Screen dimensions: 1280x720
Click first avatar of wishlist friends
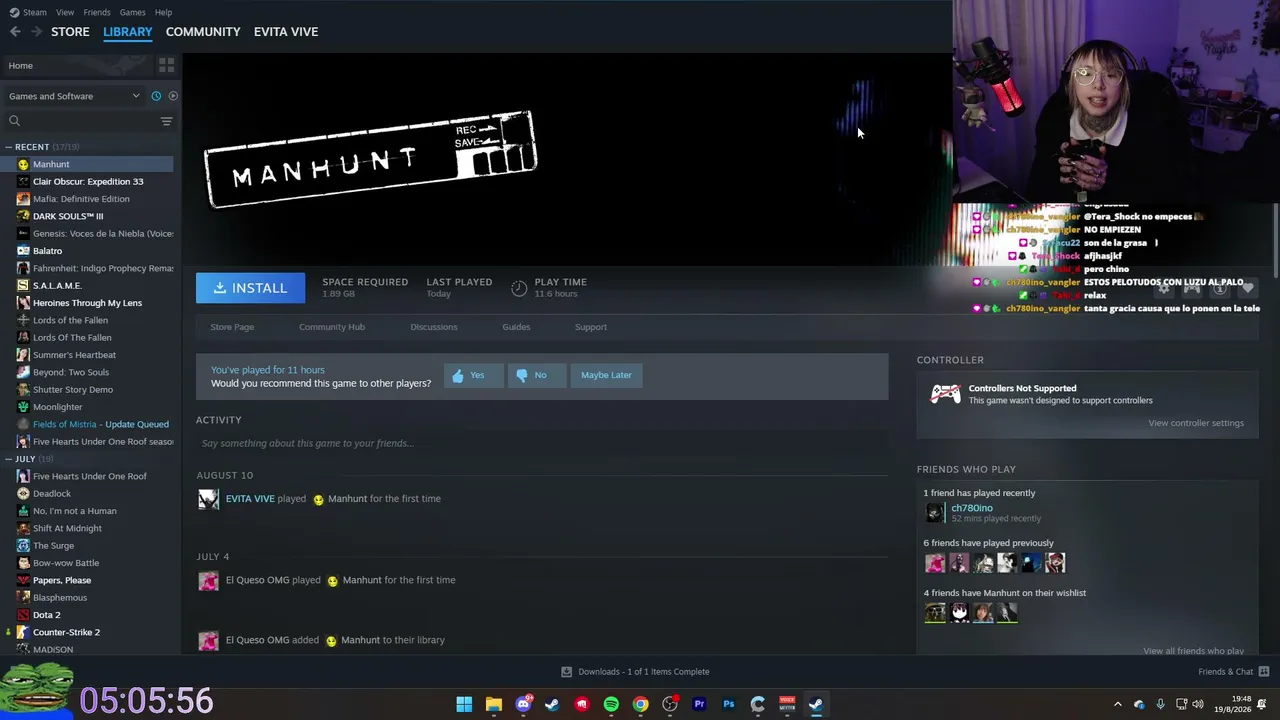pyautogui.click(x=935, y=613)
